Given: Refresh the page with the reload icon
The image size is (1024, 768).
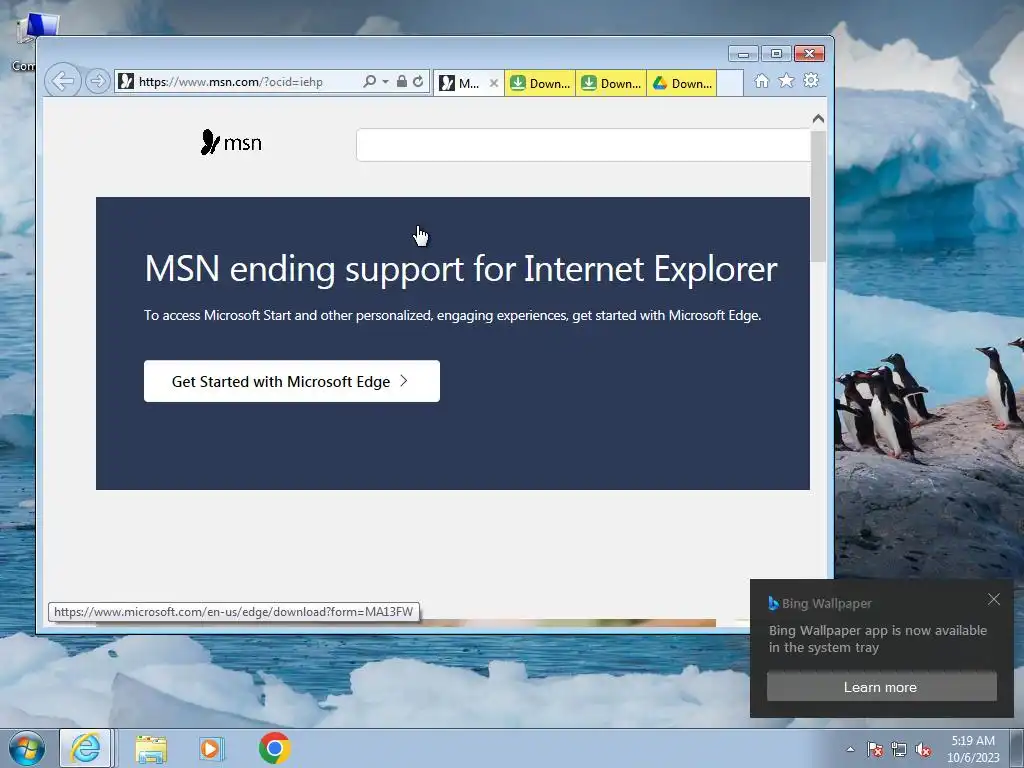Looking at the screenshot, I should click(x=418, y=82).
